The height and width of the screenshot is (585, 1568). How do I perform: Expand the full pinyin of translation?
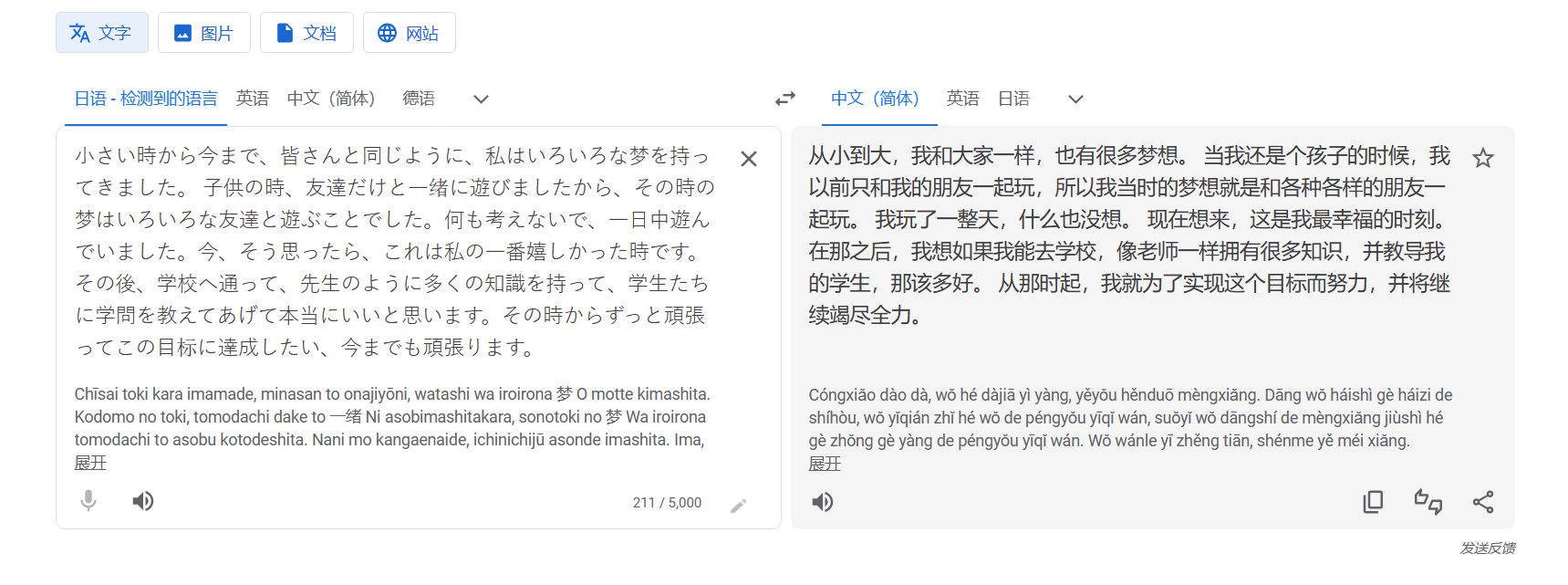tap(825, 464)
